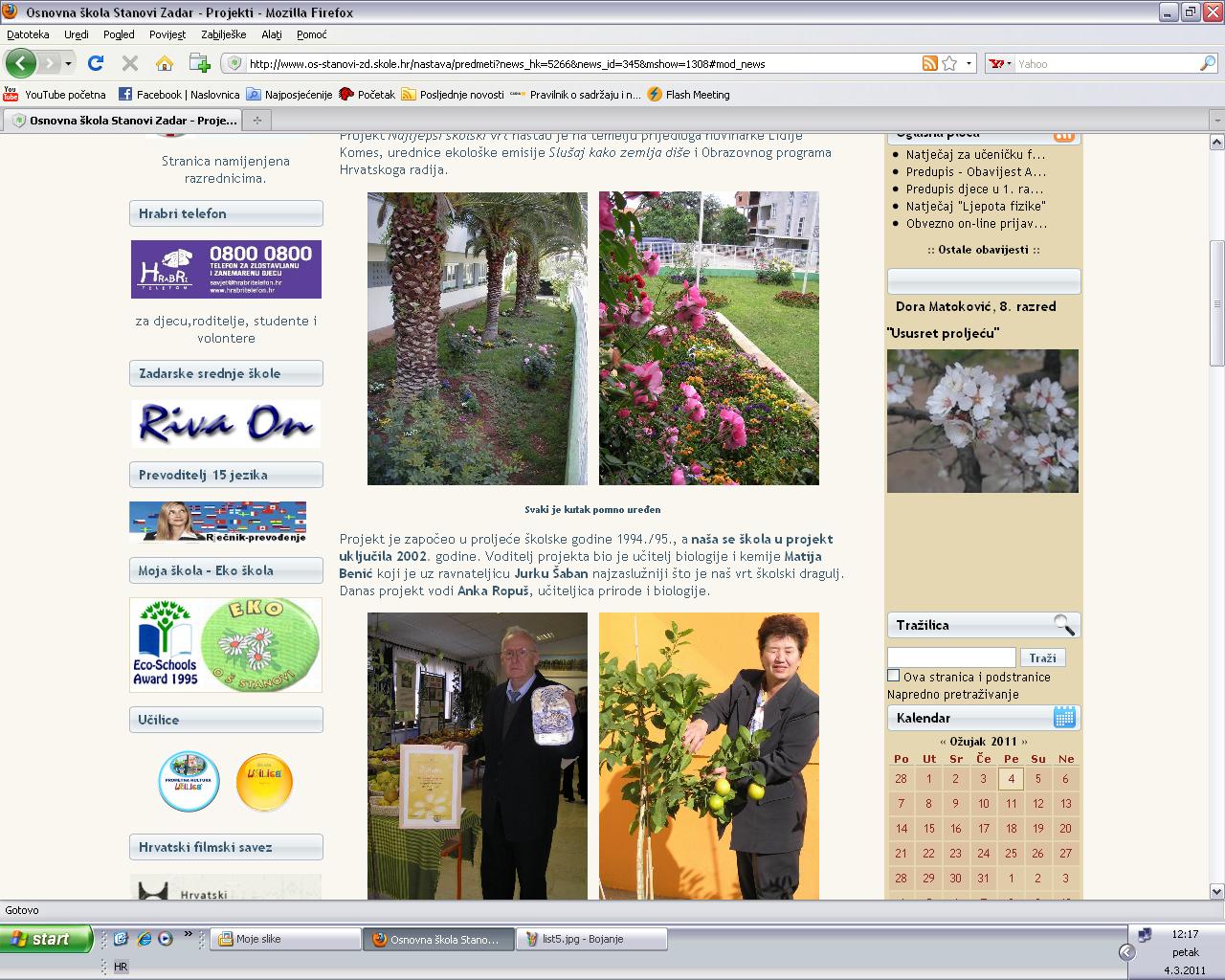Image resolution: width=1225 pixels, height=980 pixels.
Task: Open the Povijest menu
Action: coord(167,34)
